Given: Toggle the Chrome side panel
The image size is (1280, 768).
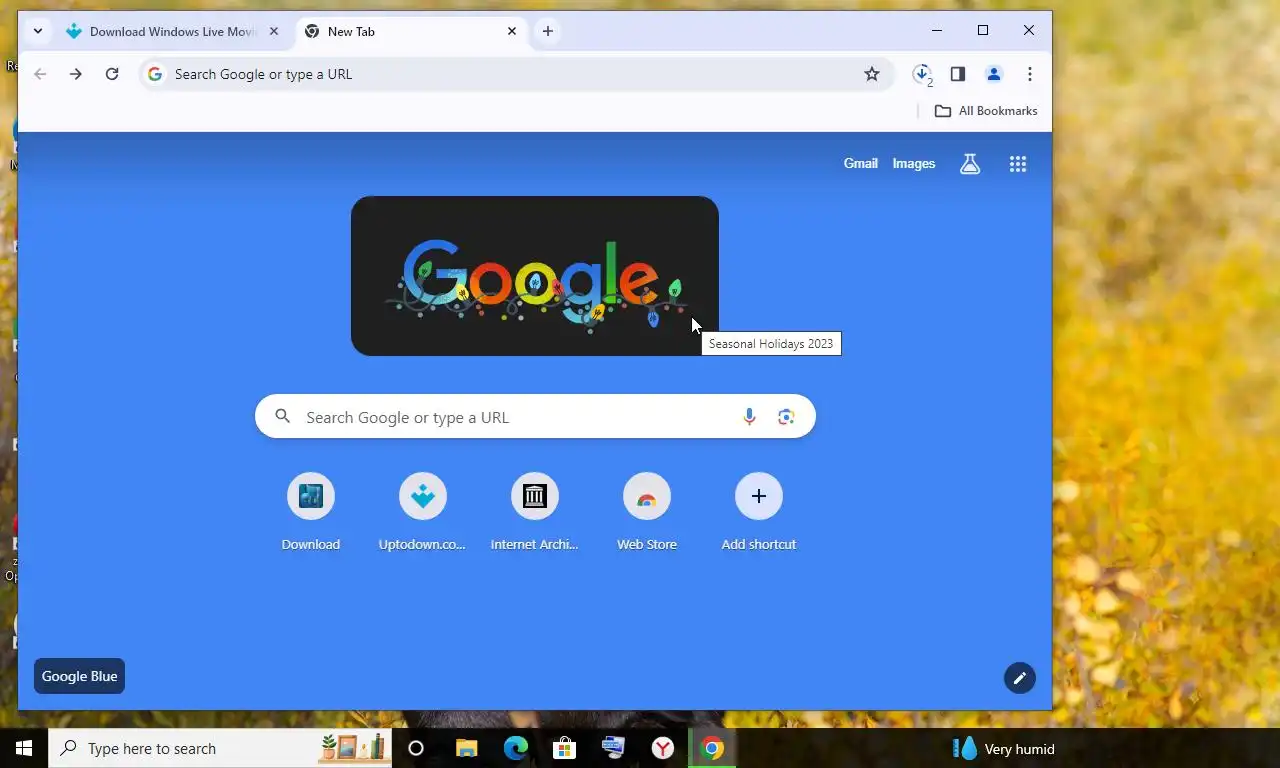Looking at the screenshot, I should point(958,74).
